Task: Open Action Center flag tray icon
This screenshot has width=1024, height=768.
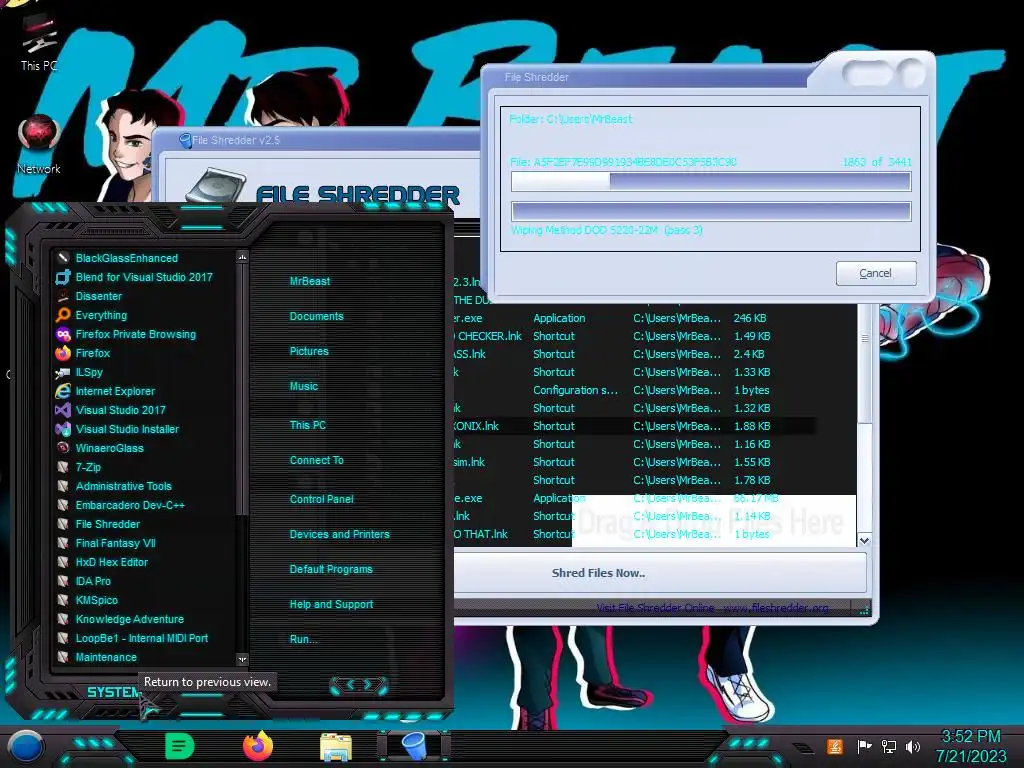Action: (864, 746)
